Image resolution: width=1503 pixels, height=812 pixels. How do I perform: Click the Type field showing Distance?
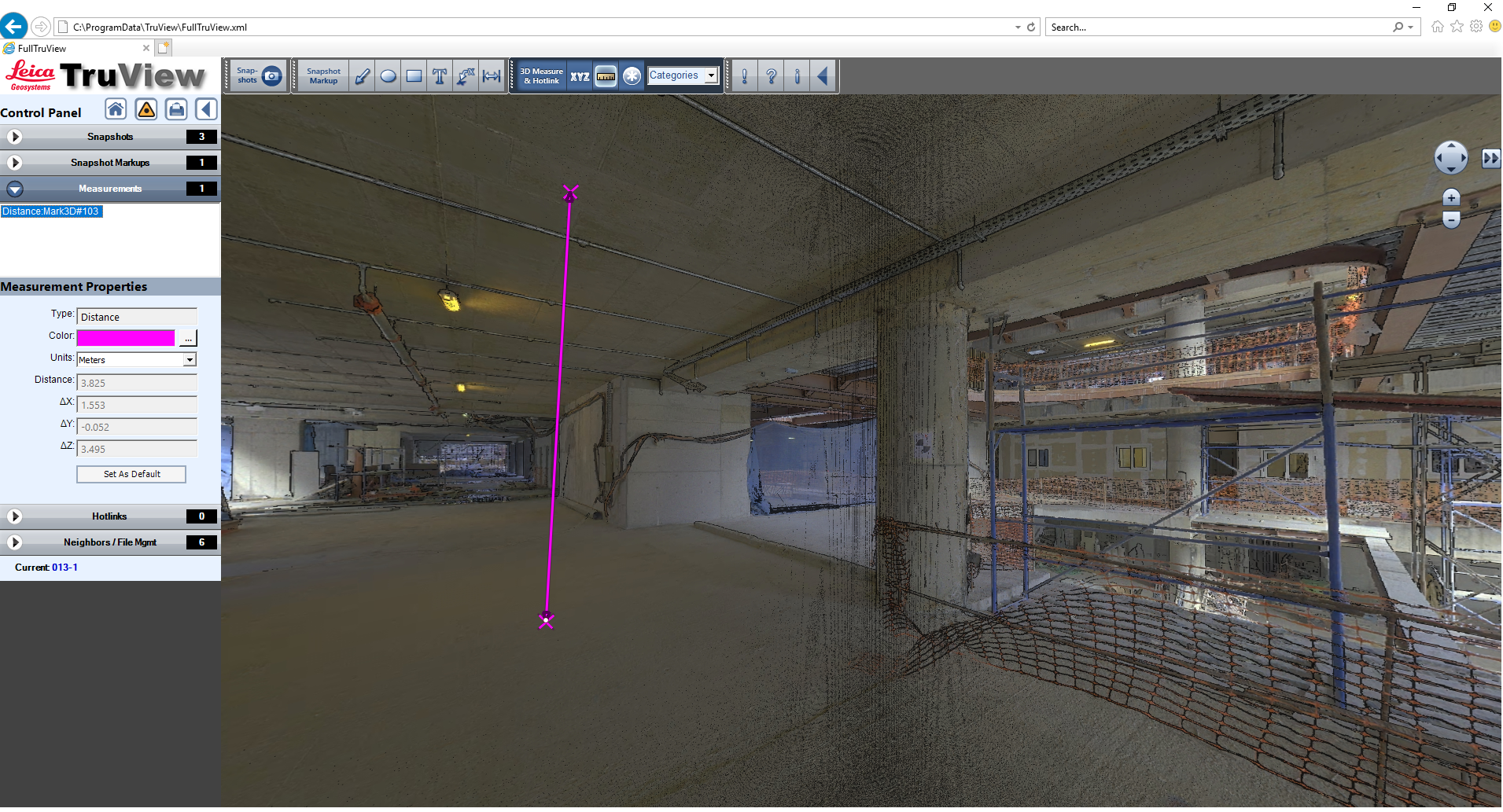pyautogui.click(x=137, y=317)
